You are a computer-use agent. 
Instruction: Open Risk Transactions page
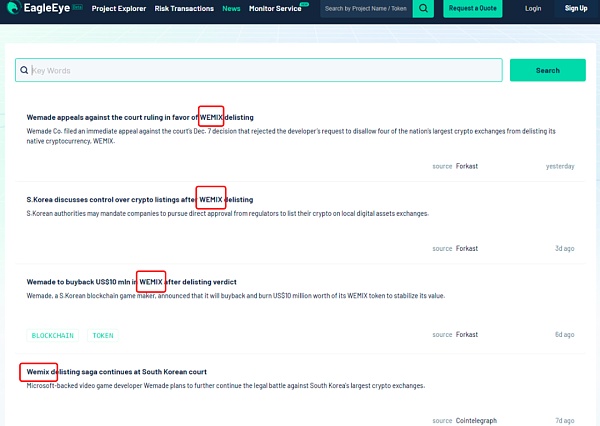coord(184,8)
